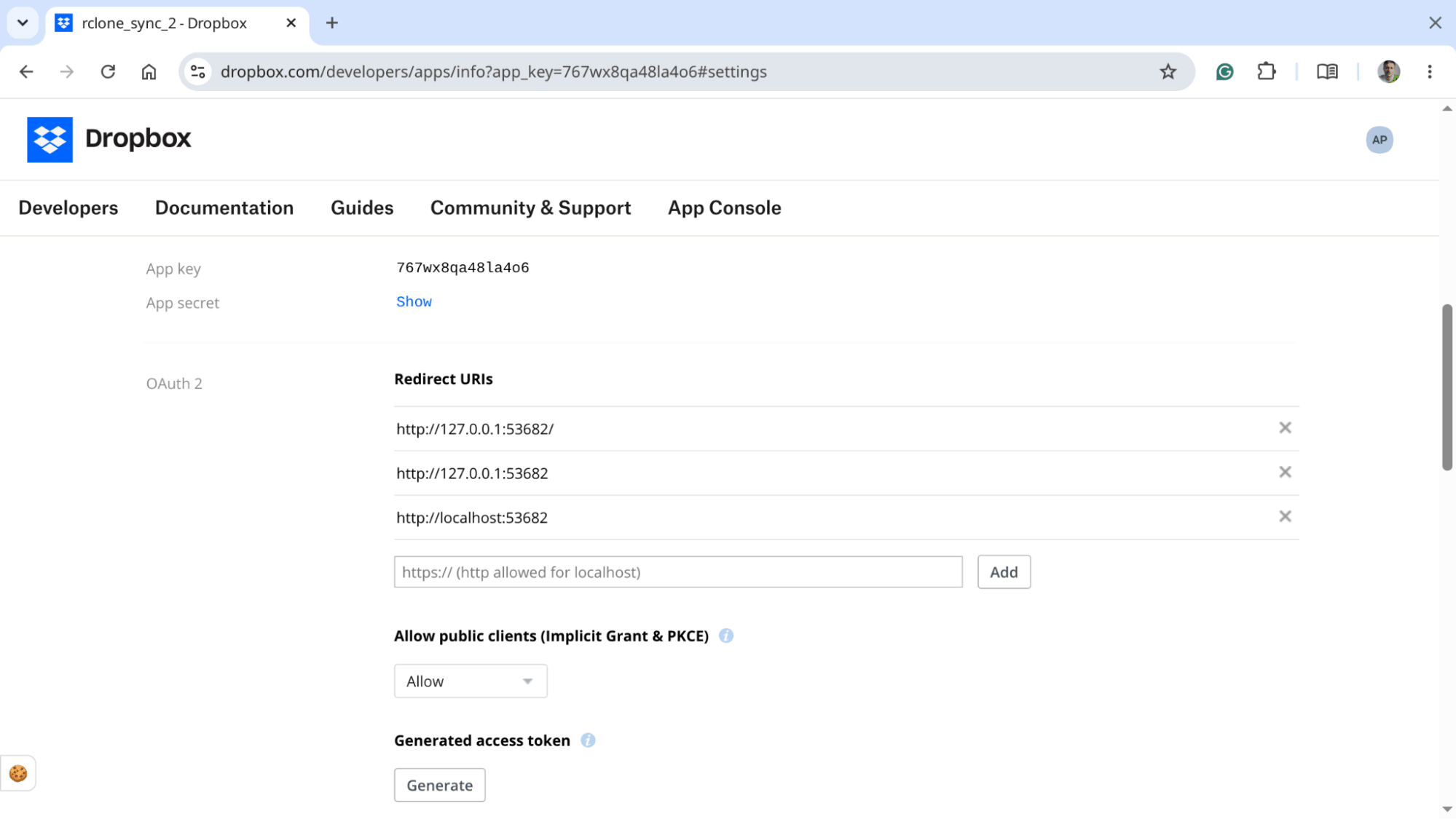Close the rclone_sync_2 - Dropbox tab
1456x819 pixels.
click(291, 23)
